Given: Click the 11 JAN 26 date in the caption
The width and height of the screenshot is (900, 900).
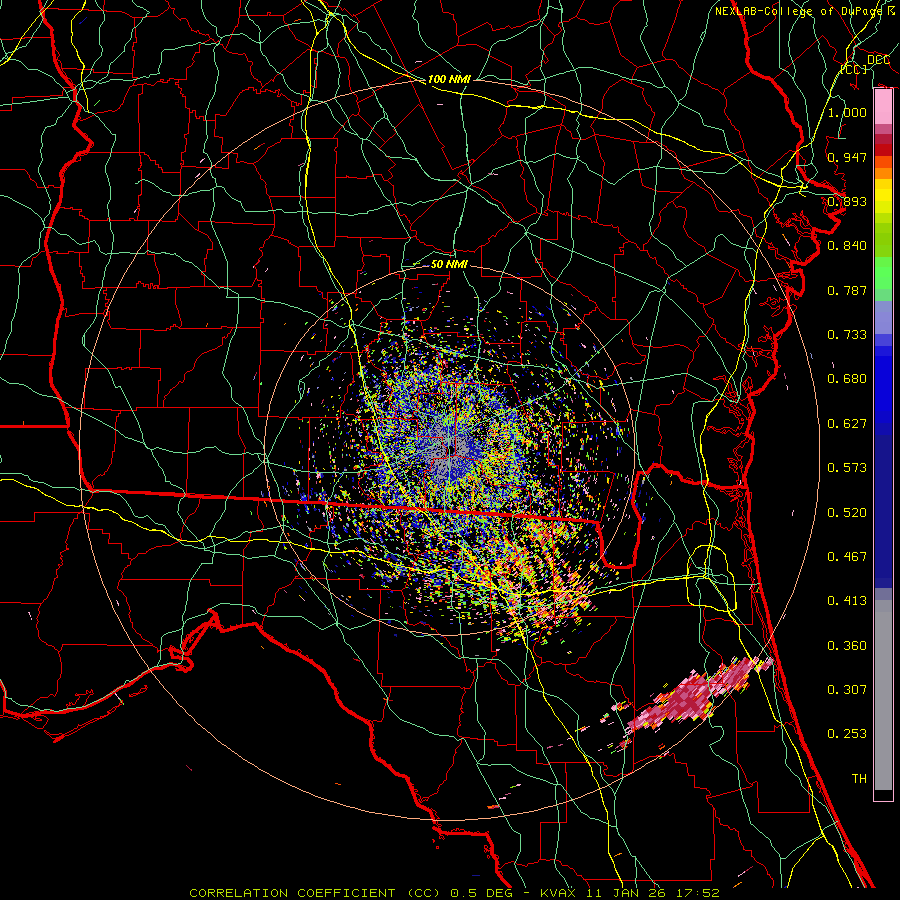Looking at the screenshot, I should tap(627, 893).
